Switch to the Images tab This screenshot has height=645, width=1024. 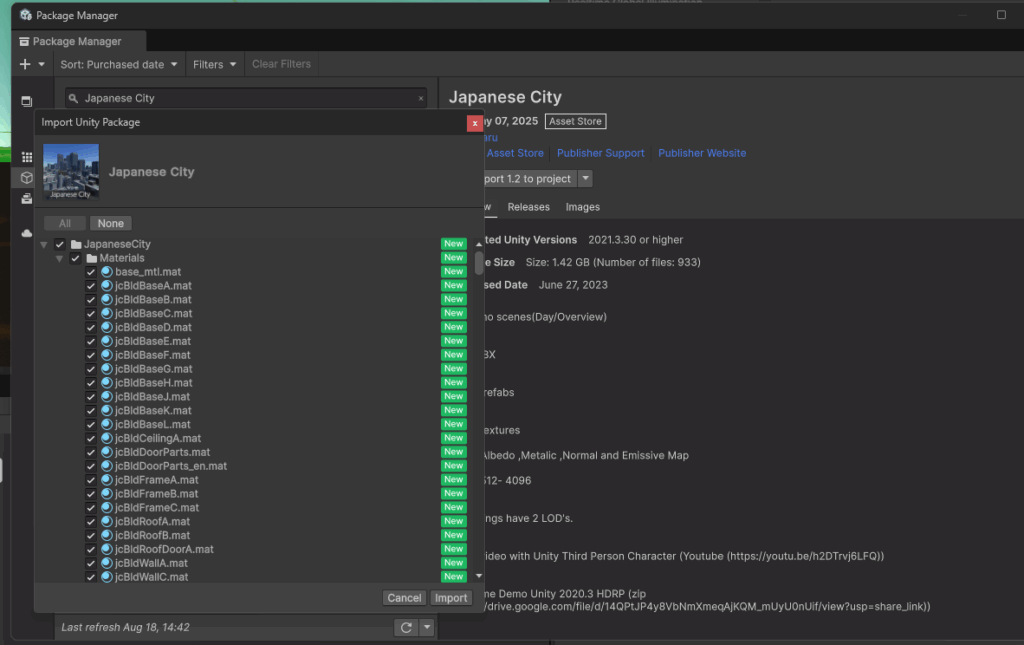[583, 207]
